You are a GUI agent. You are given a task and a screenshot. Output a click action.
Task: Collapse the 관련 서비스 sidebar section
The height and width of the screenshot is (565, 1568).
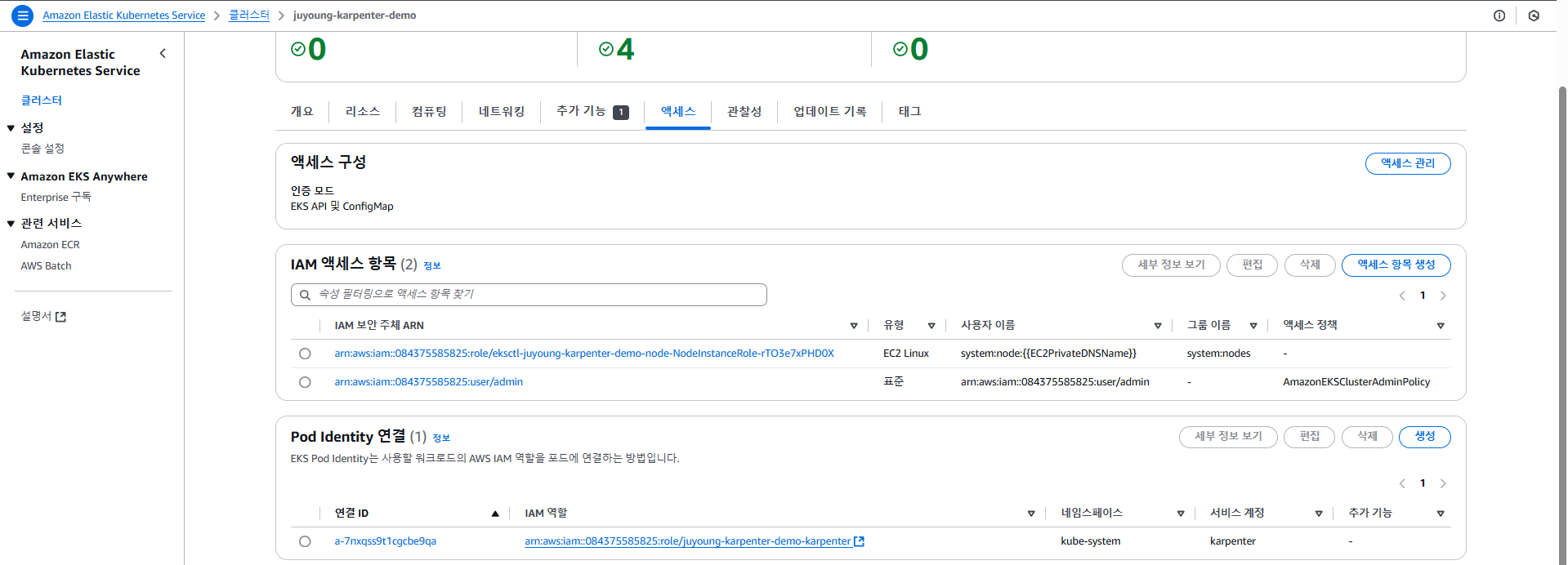(x=11, y=224)
